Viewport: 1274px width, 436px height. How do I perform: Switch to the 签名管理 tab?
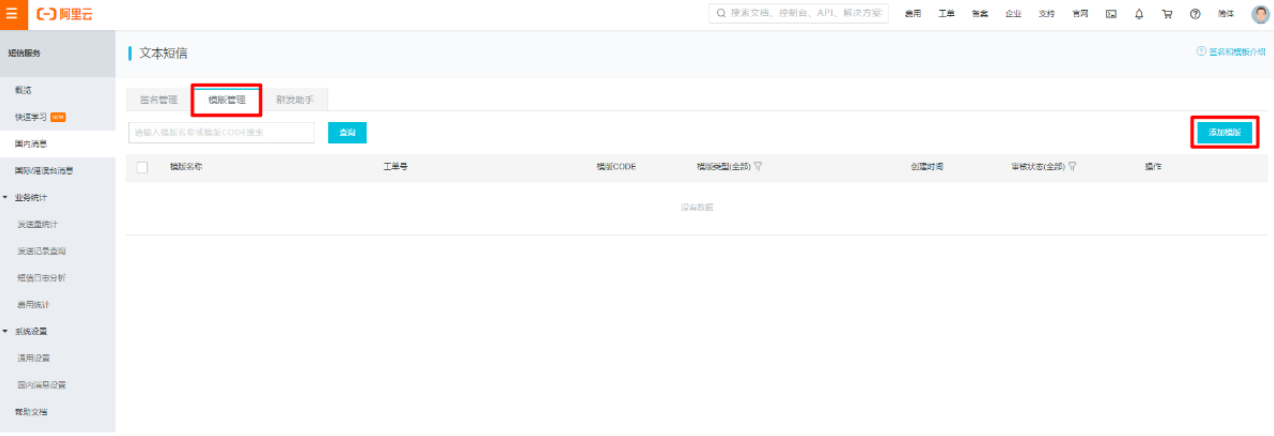158,100
